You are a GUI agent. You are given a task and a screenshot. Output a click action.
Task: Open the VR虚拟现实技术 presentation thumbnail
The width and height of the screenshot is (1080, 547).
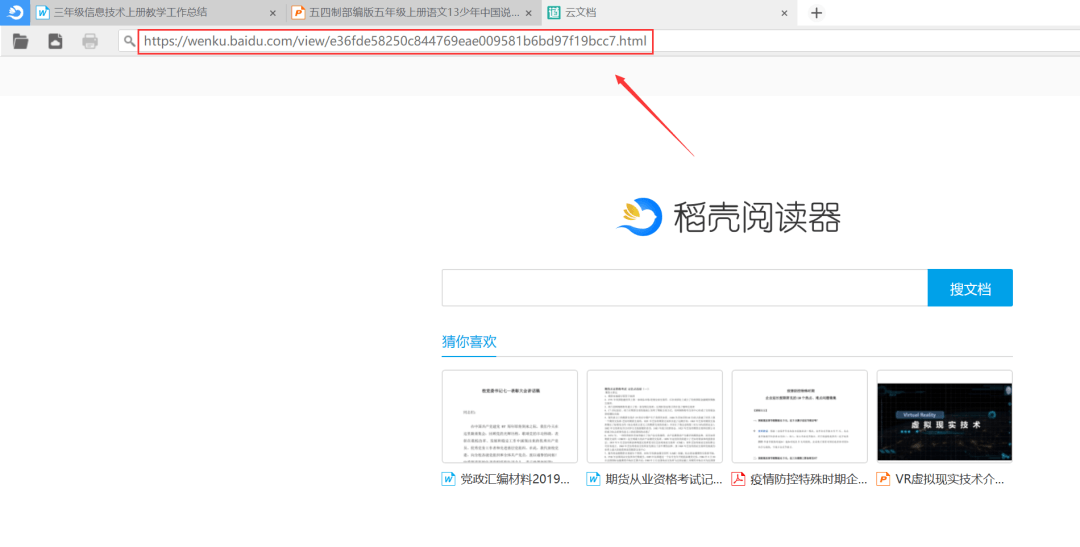944,417
